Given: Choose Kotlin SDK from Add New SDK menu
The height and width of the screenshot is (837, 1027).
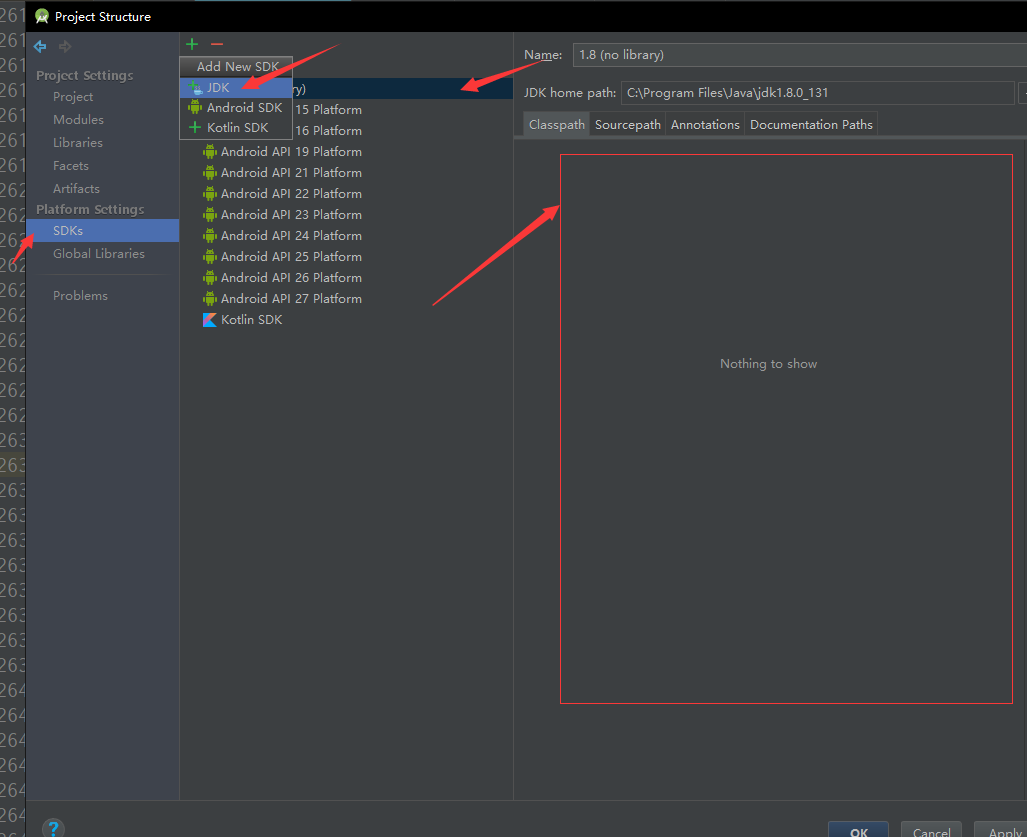Looking at the screenshot, I should coord(236,128).
